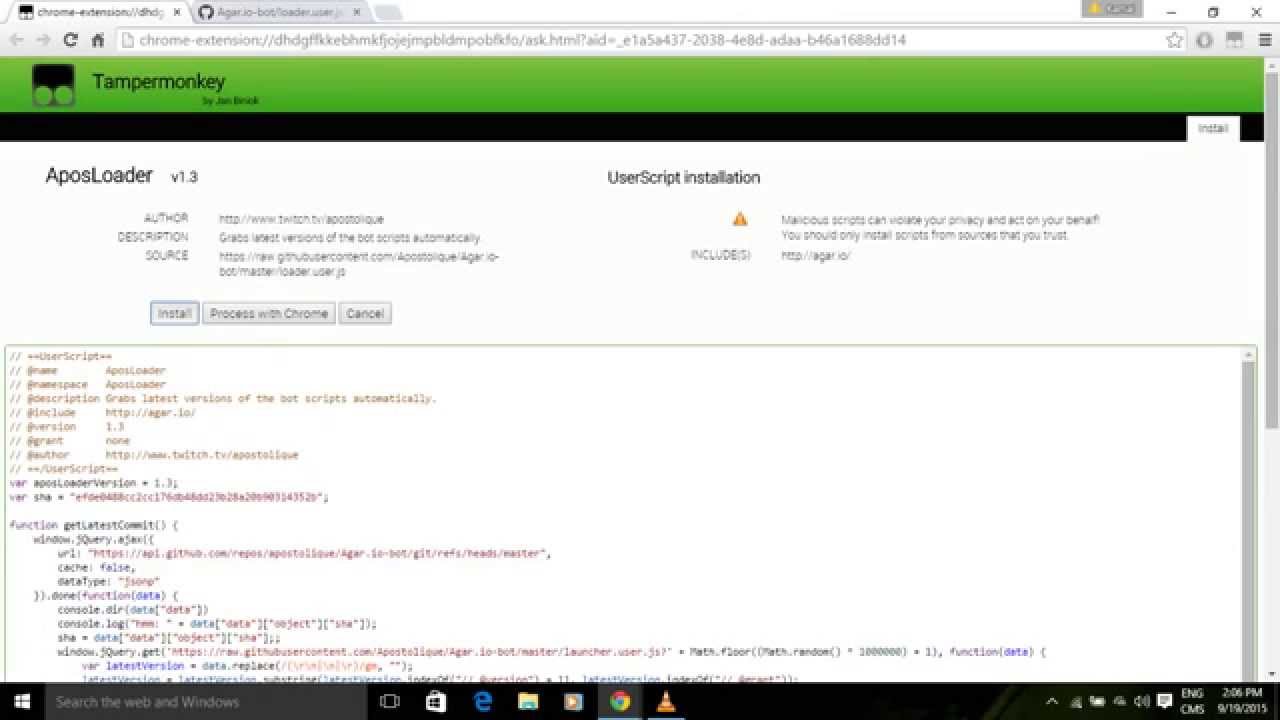1280x720 pixels.
Task: Go forward in browser history
Action: [43, 40]
